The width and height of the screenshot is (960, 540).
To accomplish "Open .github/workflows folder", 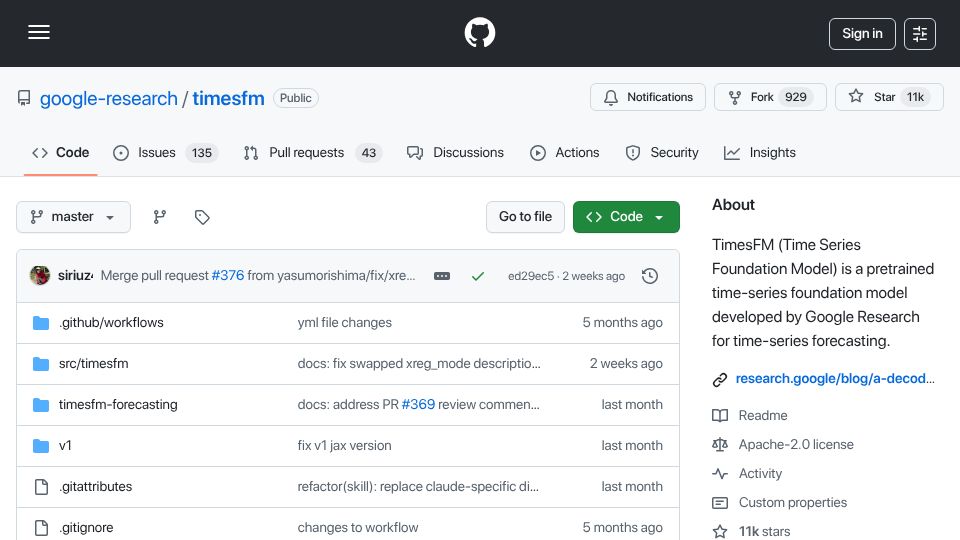I will pyautogui.click(x=111, y=323).
